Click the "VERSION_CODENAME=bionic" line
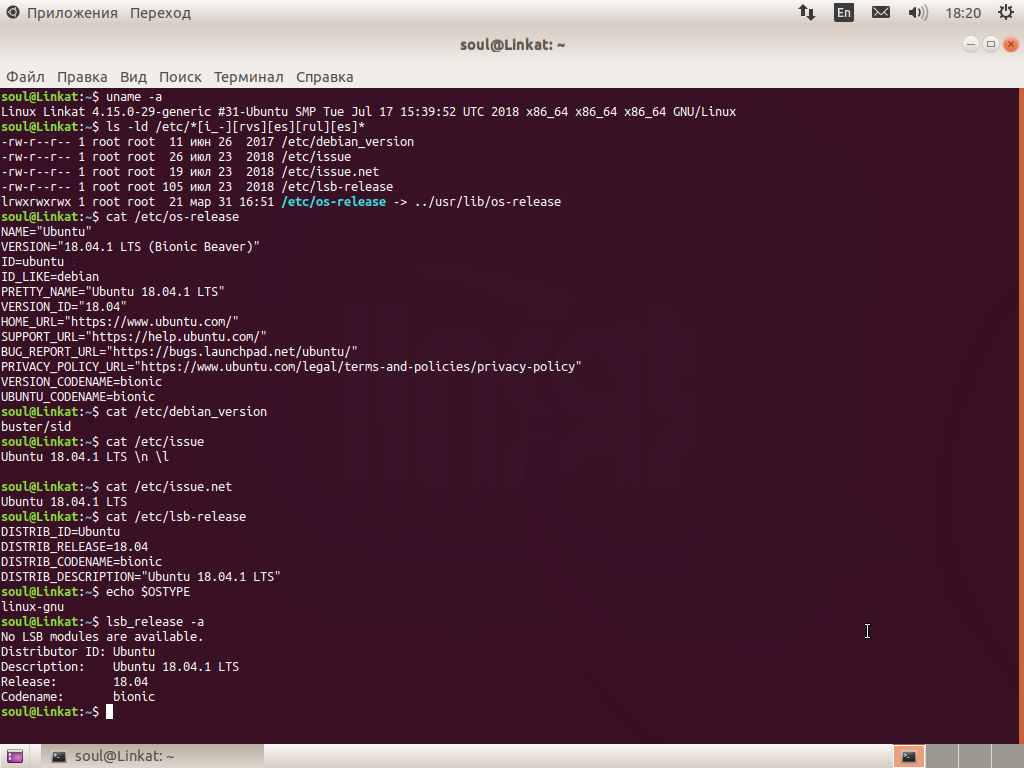The image size is (1024, 768). tap(82, 382)
